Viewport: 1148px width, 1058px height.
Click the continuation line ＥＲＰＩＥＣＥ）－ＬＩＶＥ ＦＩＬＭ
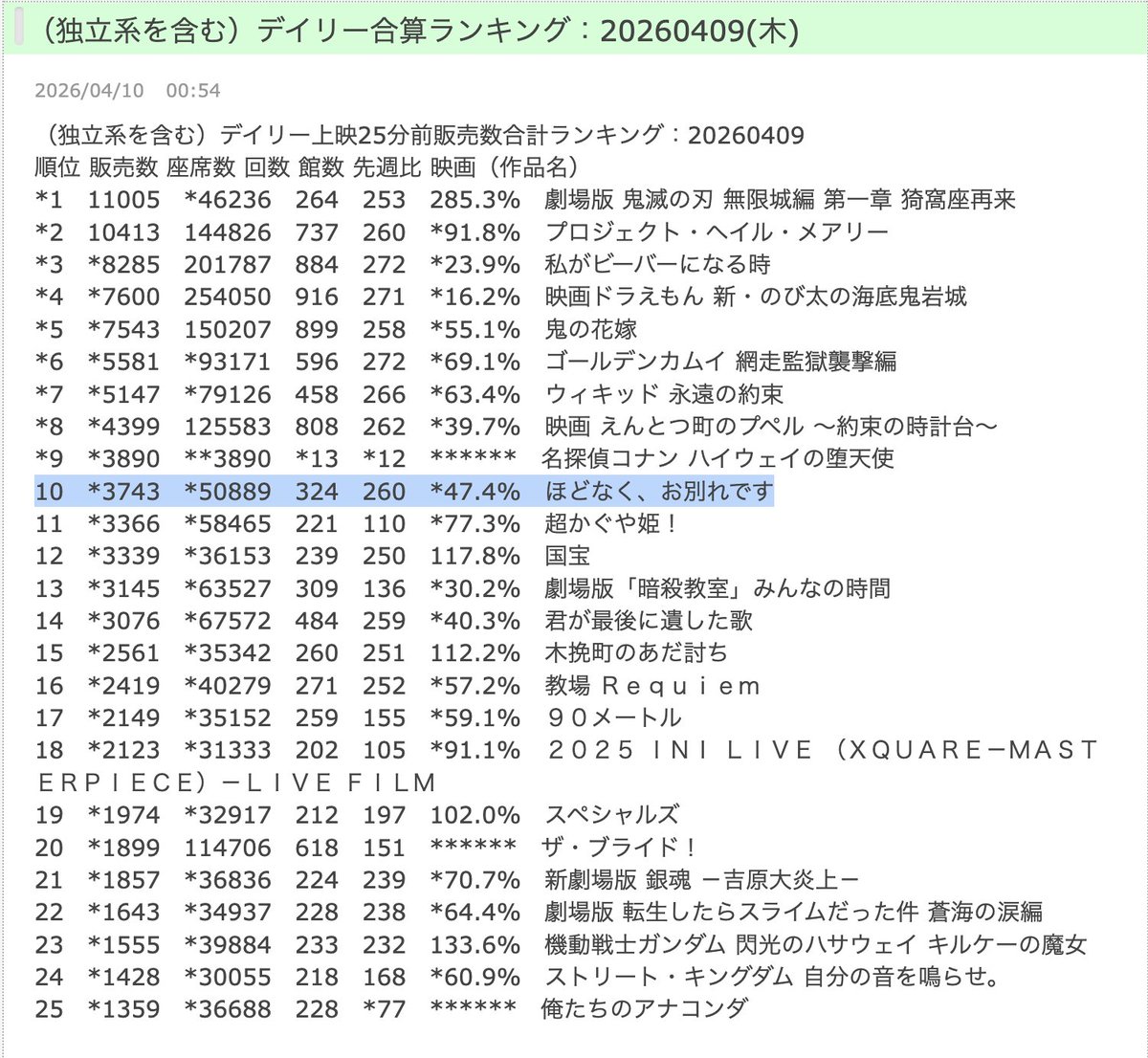237,783
